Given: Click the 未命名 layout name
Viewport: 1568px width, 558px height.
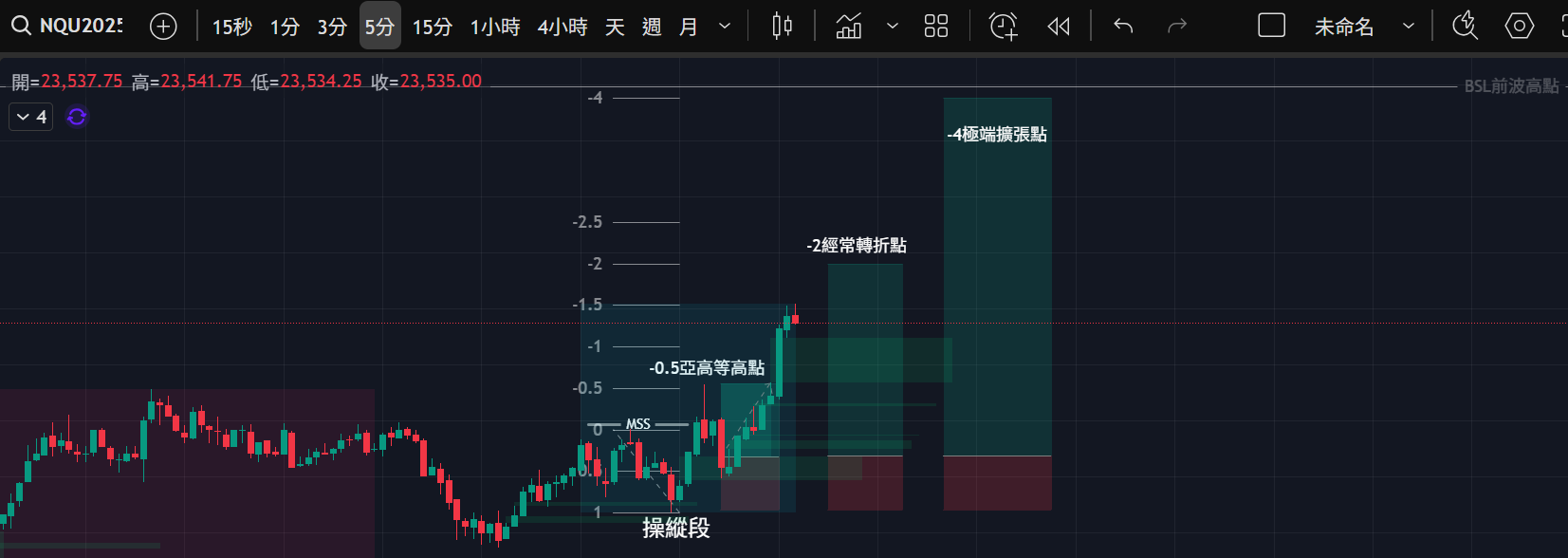Looking at the screenshot, I should point(1343,27).
